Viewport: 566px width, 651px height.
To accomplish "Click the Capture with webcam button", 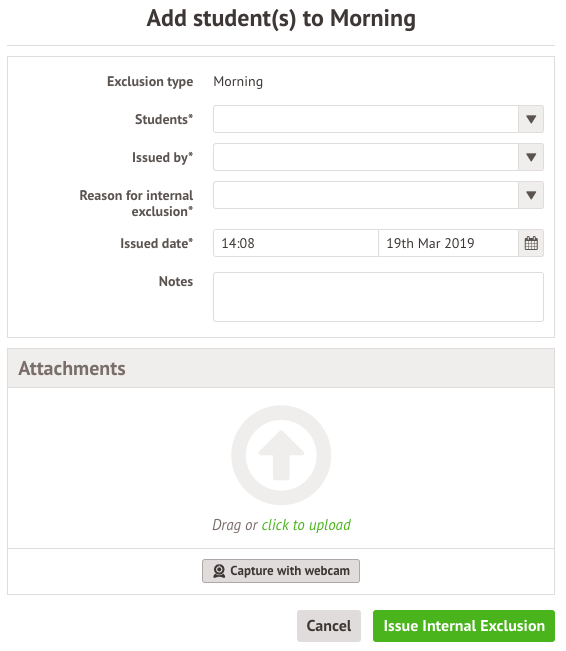I will 281,571.
